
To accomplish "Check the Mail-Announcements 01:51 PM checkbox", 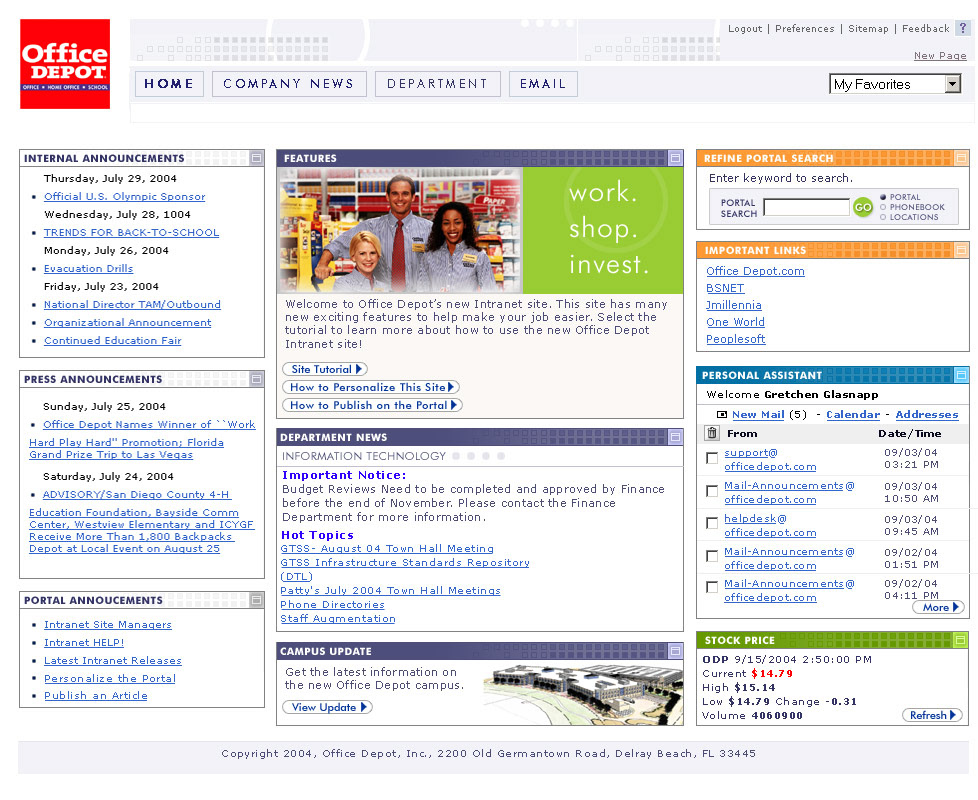I will coord(712,556).
